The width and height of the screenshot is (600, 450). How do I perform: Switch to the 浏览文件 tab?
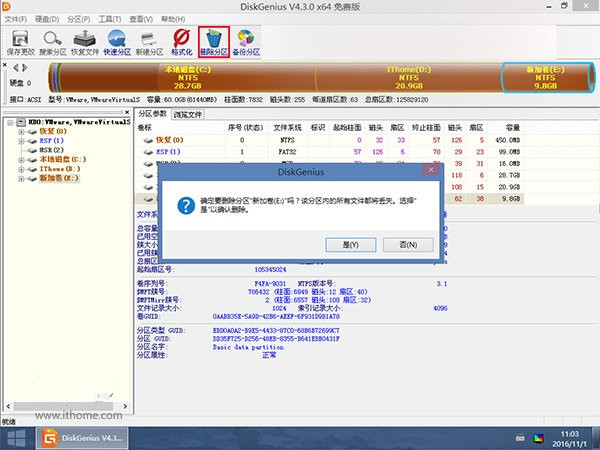tap(188, 115)
